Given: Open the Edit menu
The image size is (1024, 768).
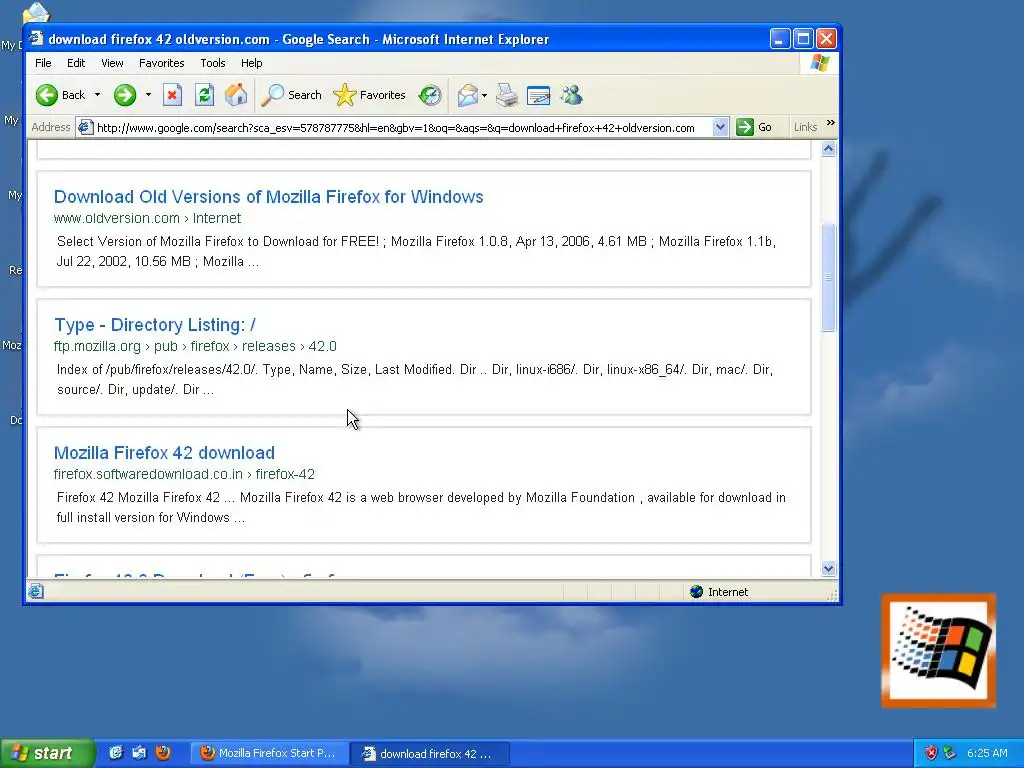Looking at the screenshot, I should (x=76, y=63).
